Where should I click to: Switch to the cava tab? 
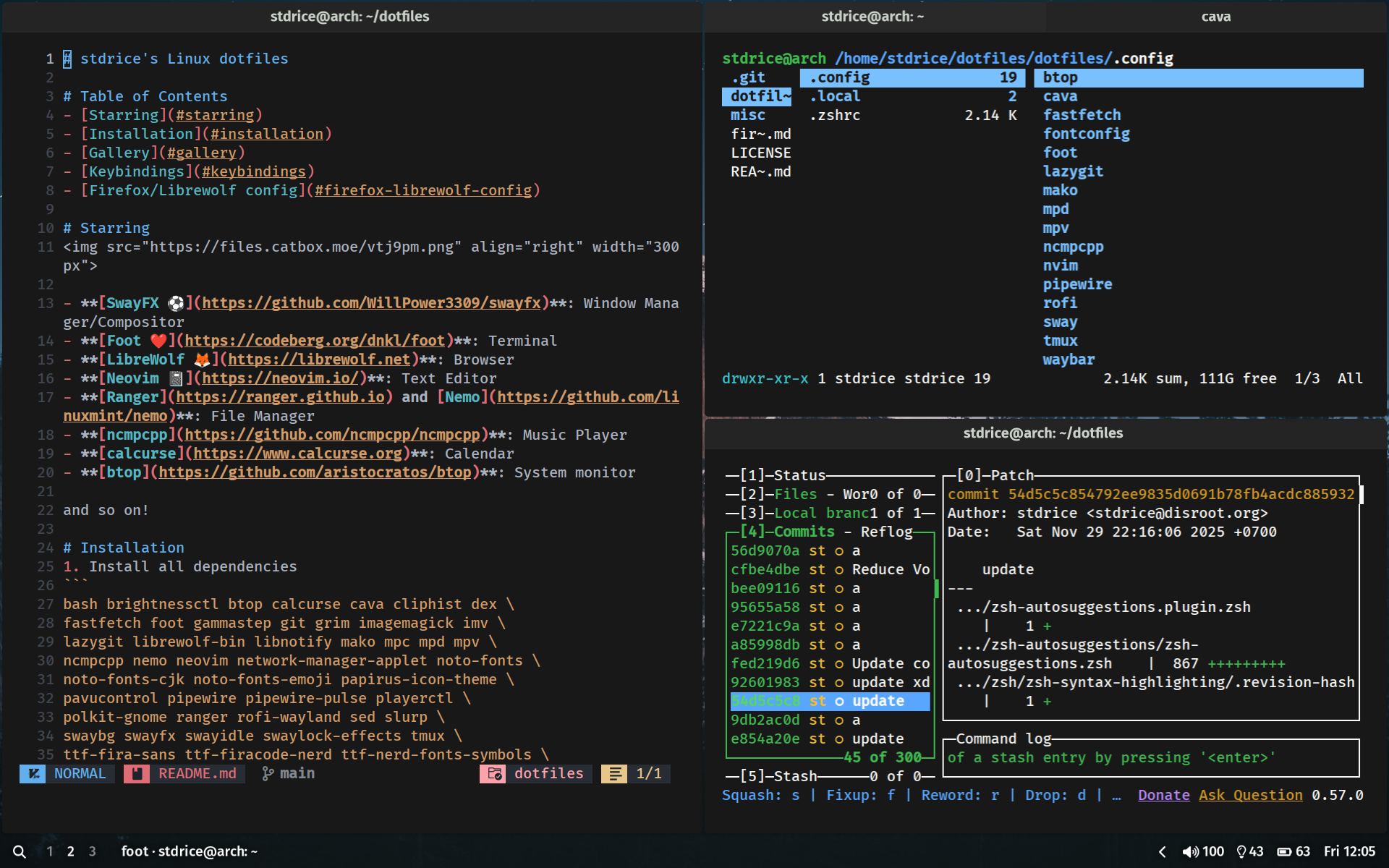(1215, 17)
